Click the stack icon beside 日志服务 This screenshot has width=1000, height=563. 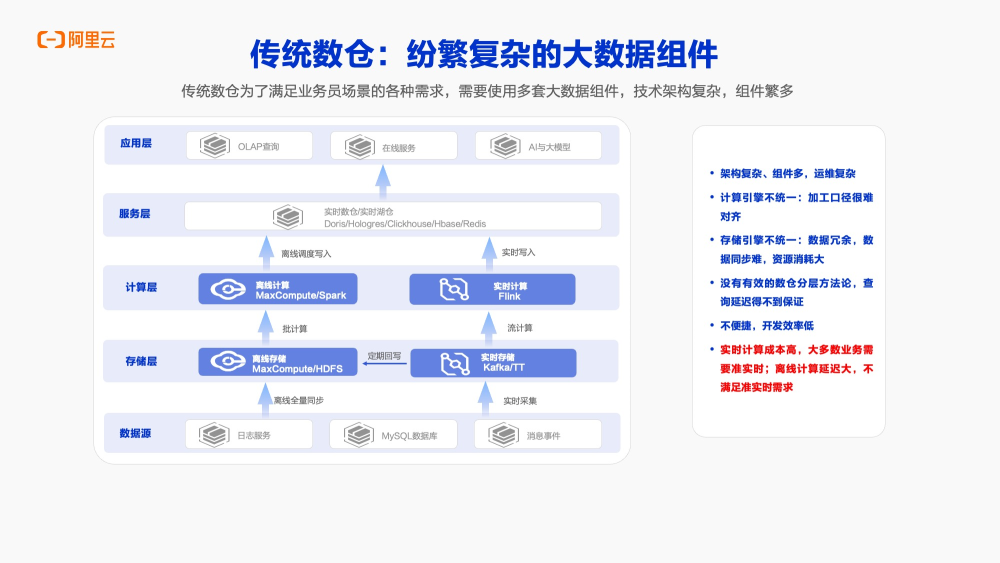click(x=214, y=435)
